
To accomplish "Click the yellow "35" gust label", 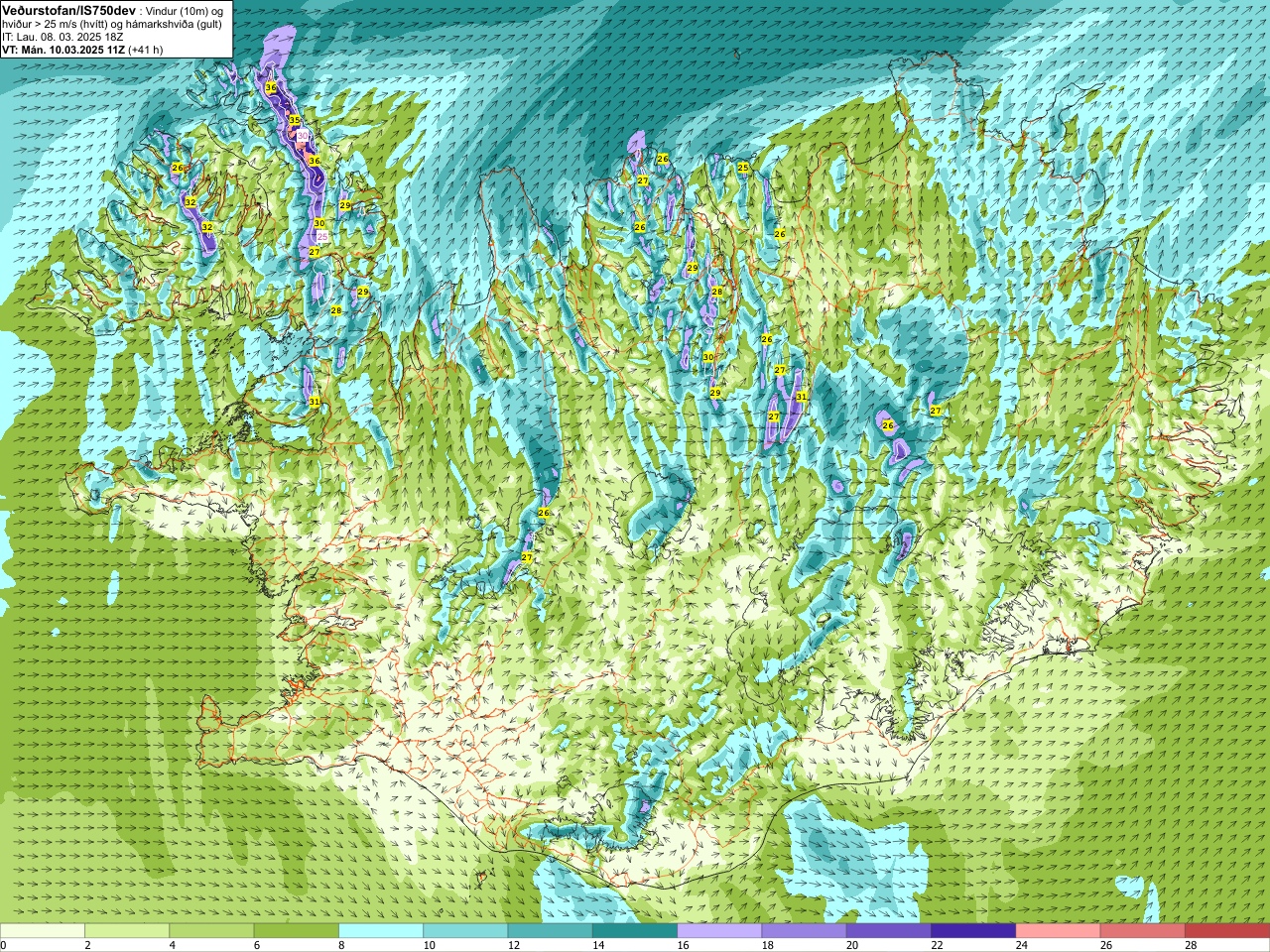I will click(295, 120).
